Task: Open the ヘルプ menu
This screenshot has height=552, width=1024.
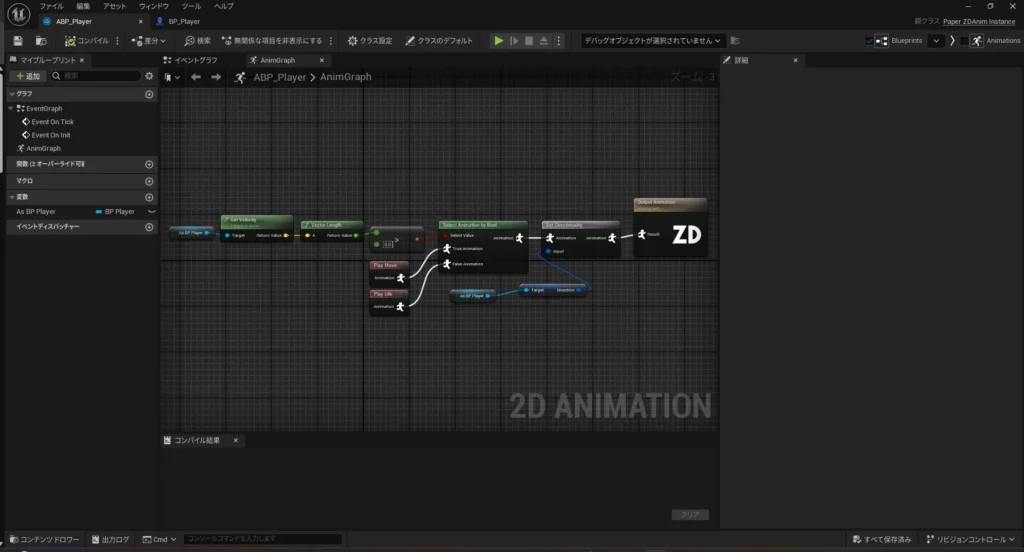Action: click(224, 6)
